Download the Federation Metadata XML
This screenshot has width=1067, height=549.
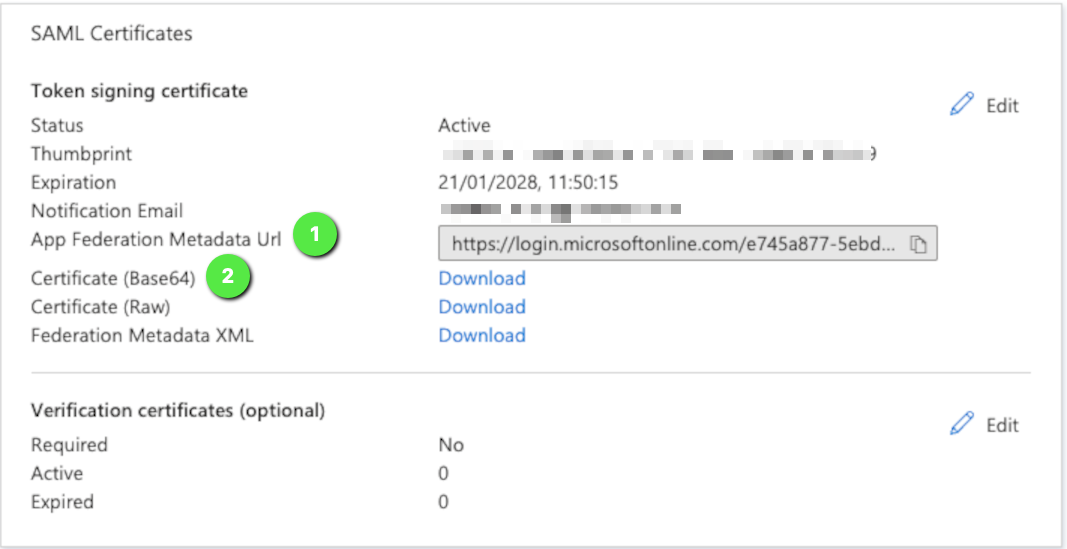coord(482,335)
